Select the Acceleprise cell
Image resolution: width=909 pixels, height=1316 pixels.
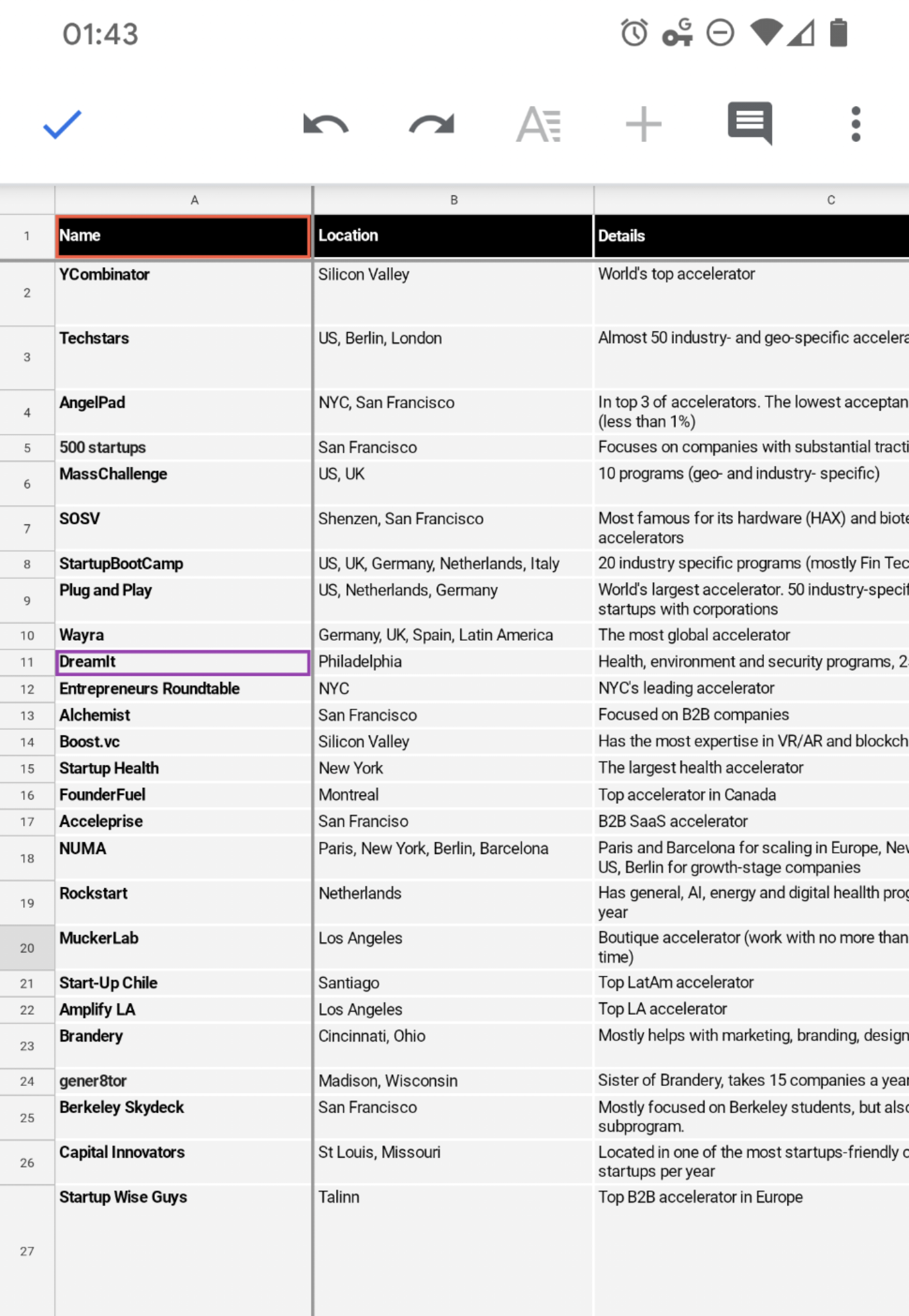[x=184, y=822]
